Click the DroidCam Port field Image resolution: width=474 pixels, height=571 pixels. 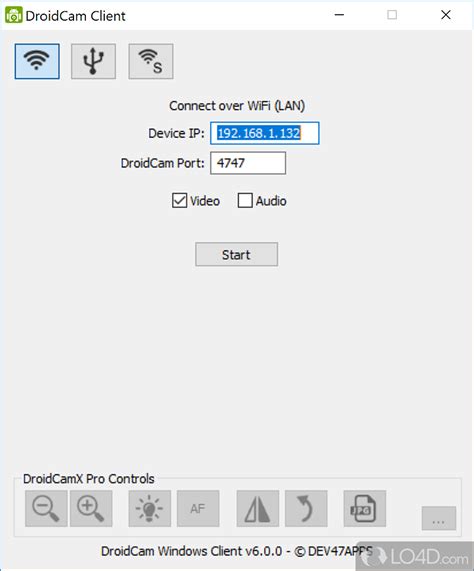click(248, 163)
